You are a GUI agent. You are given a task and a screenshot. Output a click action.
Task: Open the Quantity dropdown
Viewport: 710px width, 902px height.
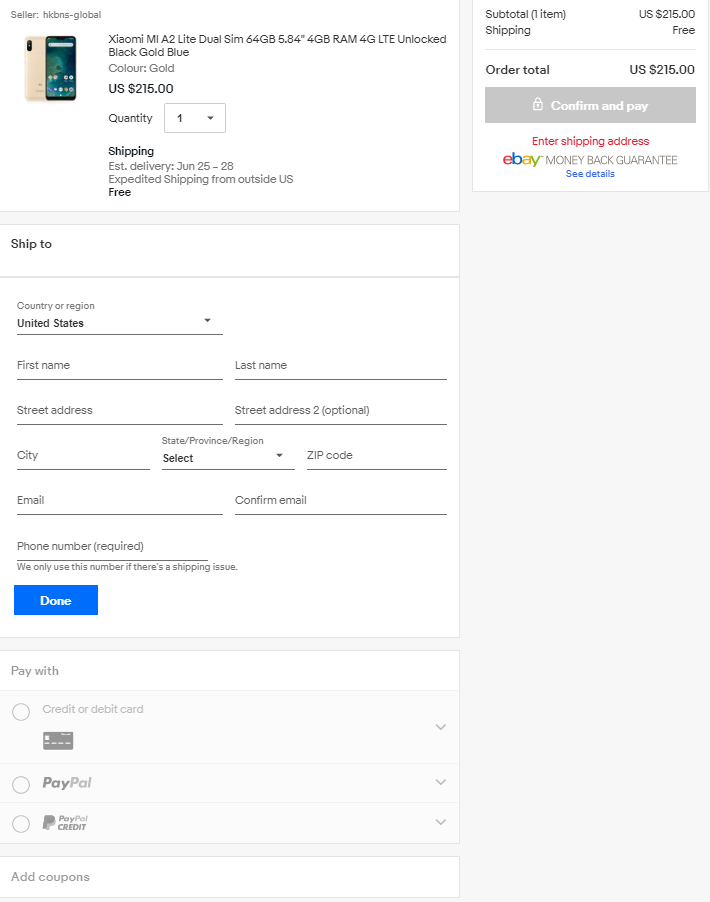195,118
